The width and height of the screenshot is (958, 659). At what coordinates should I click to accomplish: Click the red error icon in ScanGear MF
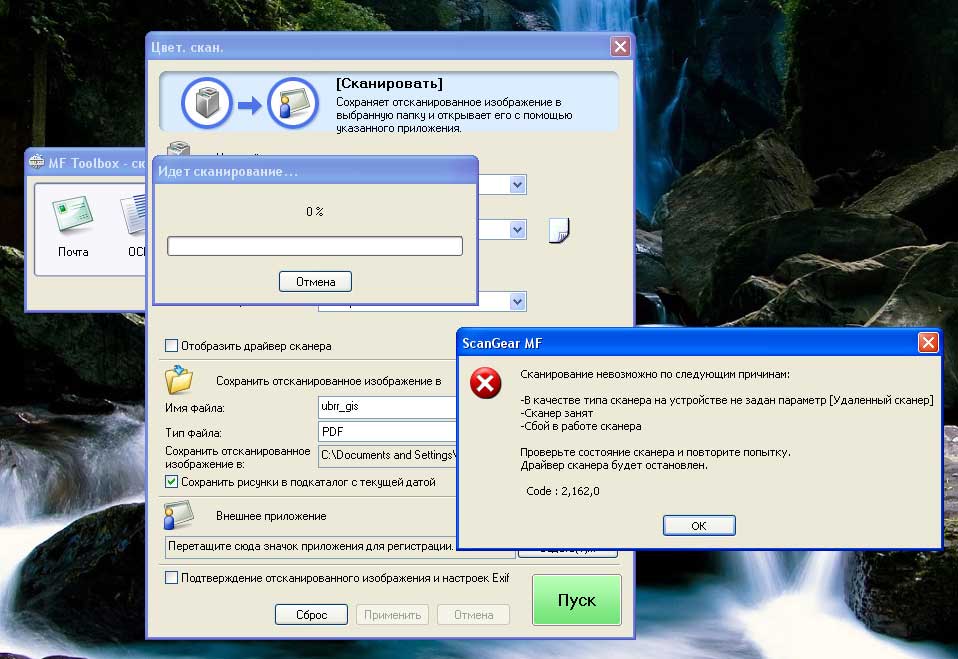[x=486, y=384]
